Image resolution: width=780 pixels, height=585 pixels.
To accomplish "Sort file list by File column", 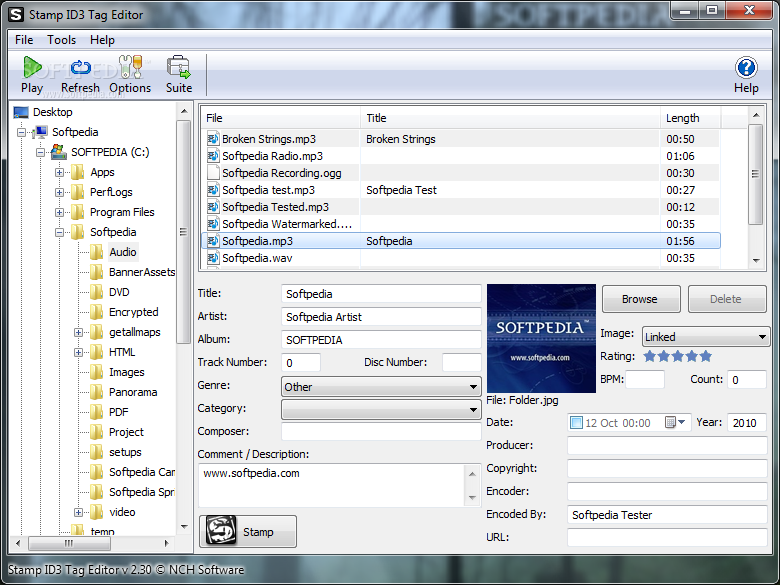I will click(281, 118).
